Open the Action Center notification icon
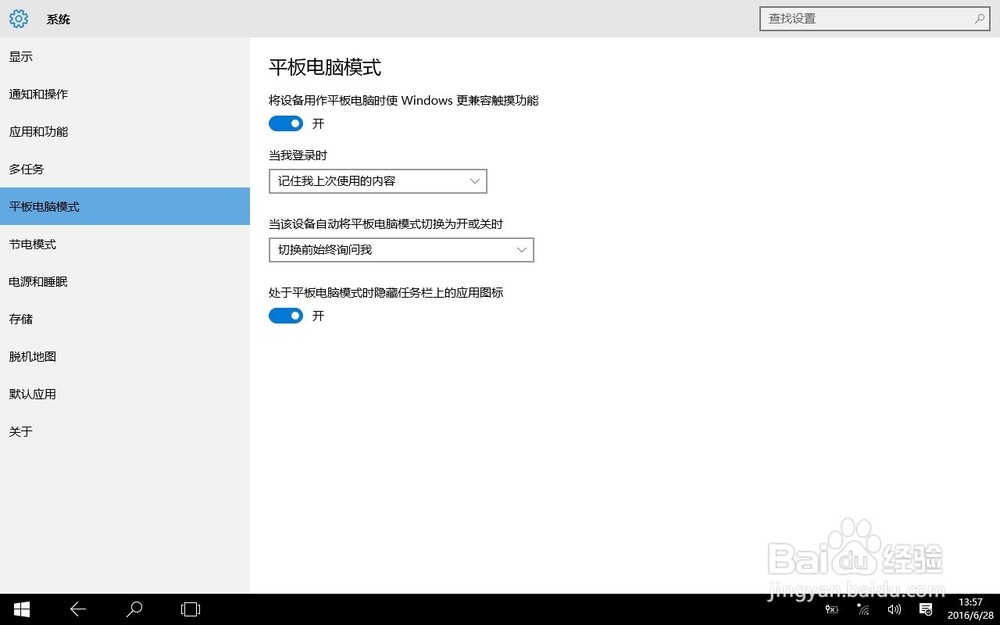The width and height of the screenshot is (1000, 625). [x=927, y=609]
